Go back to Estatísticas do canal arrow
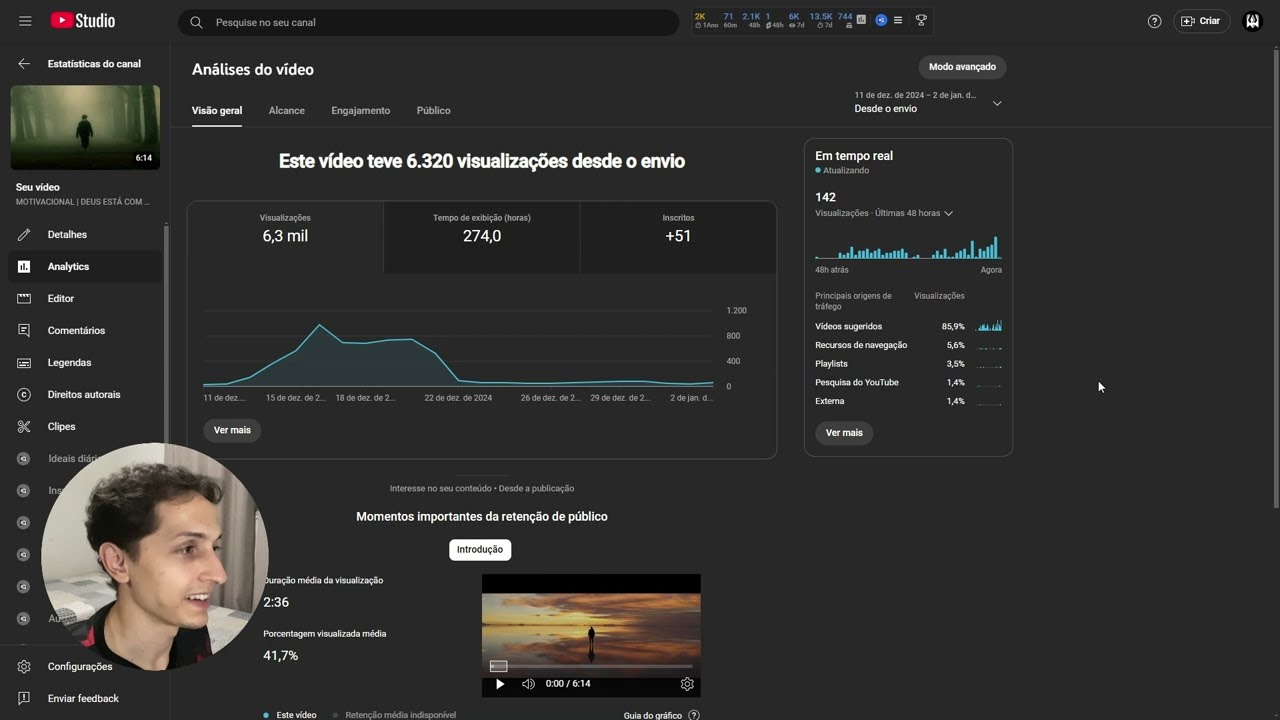Viewport: 1280px width, 720px height. 24,64
